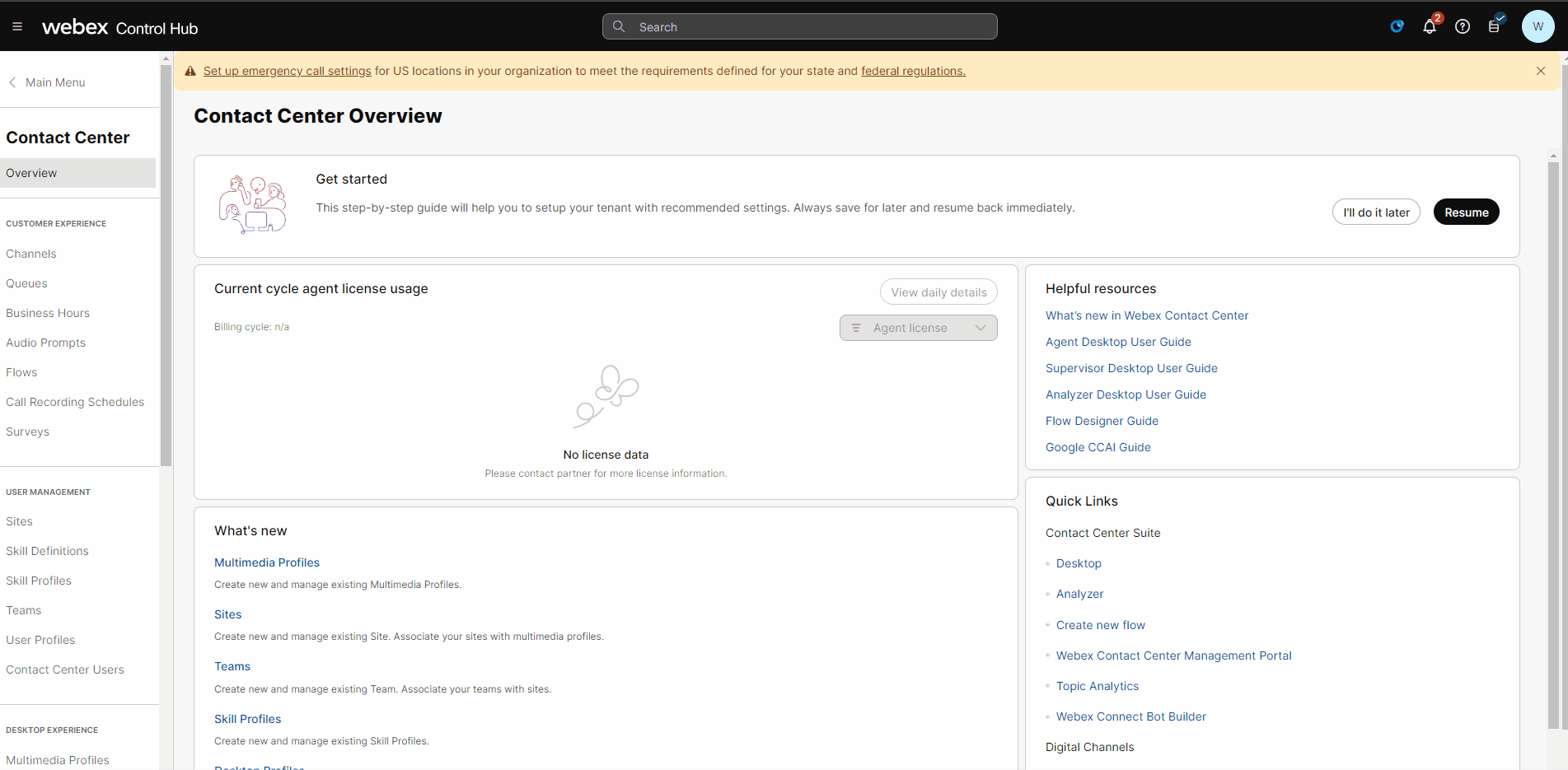Open the hamburger navigation menu
Image resolution: width=1568 pixels, height=770 pixels.
click(17, 26)
